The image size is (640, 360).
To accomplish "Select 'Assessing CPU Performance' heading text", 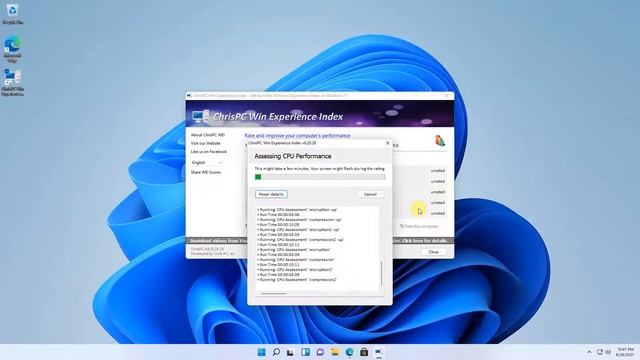I will click(293, 156).
